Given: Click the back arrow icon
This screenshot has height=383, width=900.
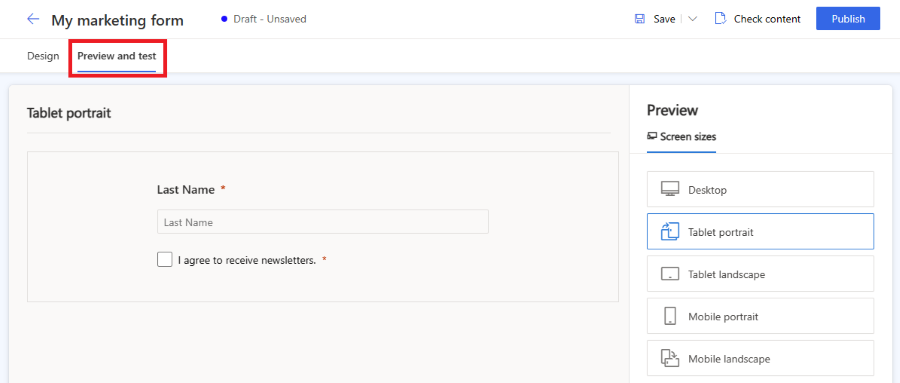Looking at the screenshot, I should point(33,19).
